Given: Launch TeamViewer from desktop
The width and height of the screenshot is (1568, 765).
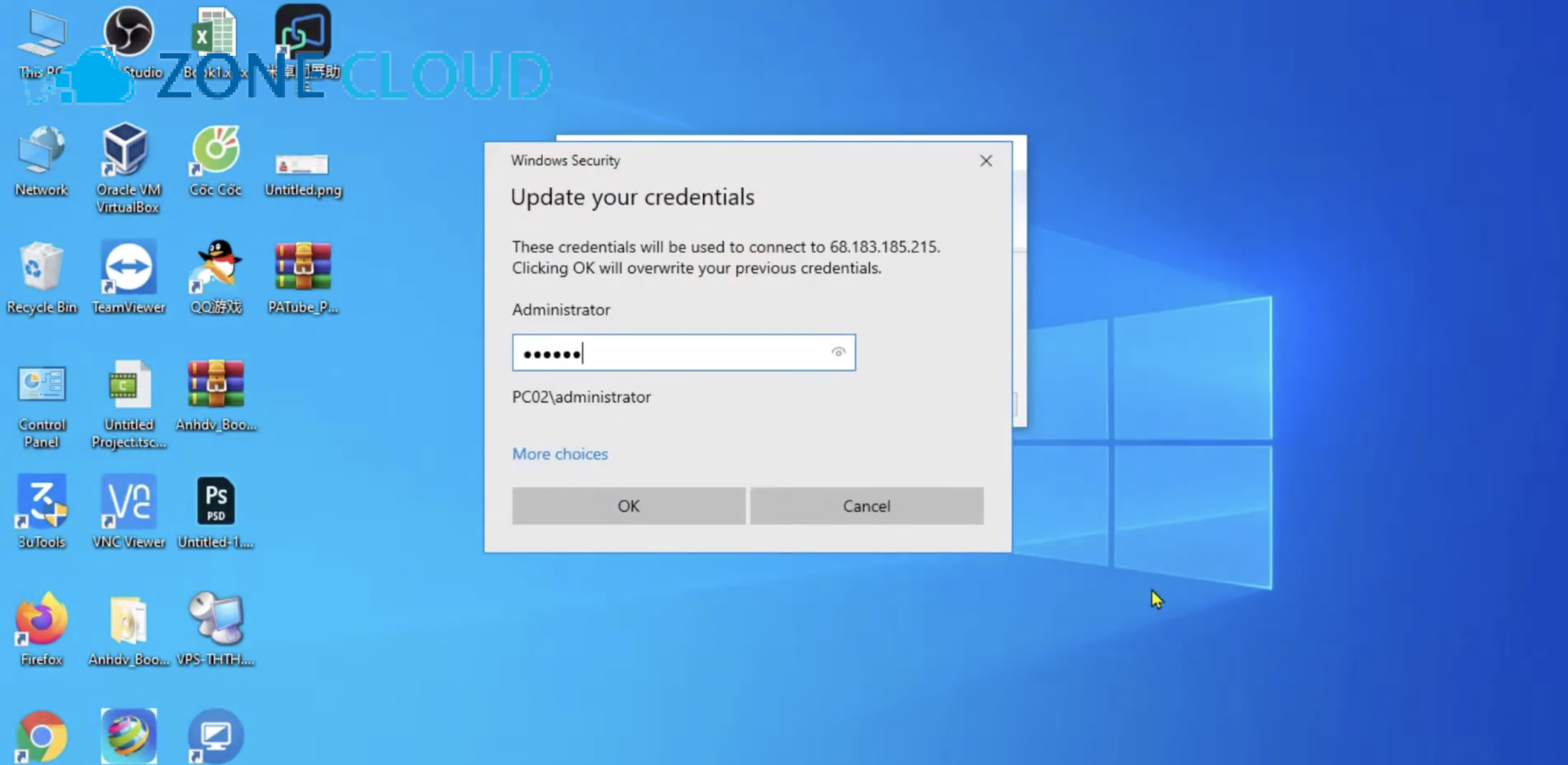Looking at the screenshot, I should (129, 278).
